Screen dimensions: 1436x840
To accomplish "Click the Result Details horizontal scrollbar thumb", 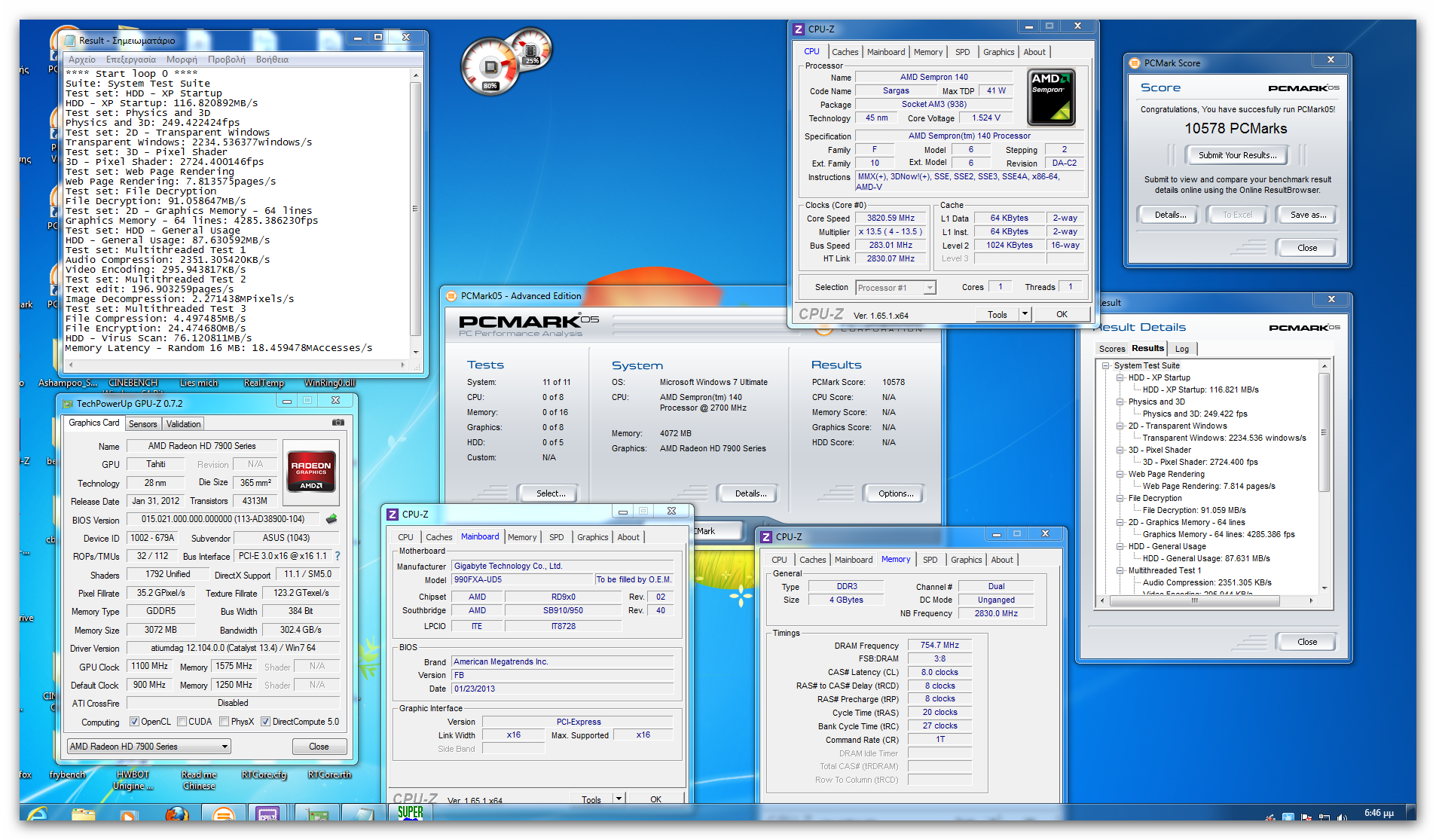I will [x=1194, y=600].
